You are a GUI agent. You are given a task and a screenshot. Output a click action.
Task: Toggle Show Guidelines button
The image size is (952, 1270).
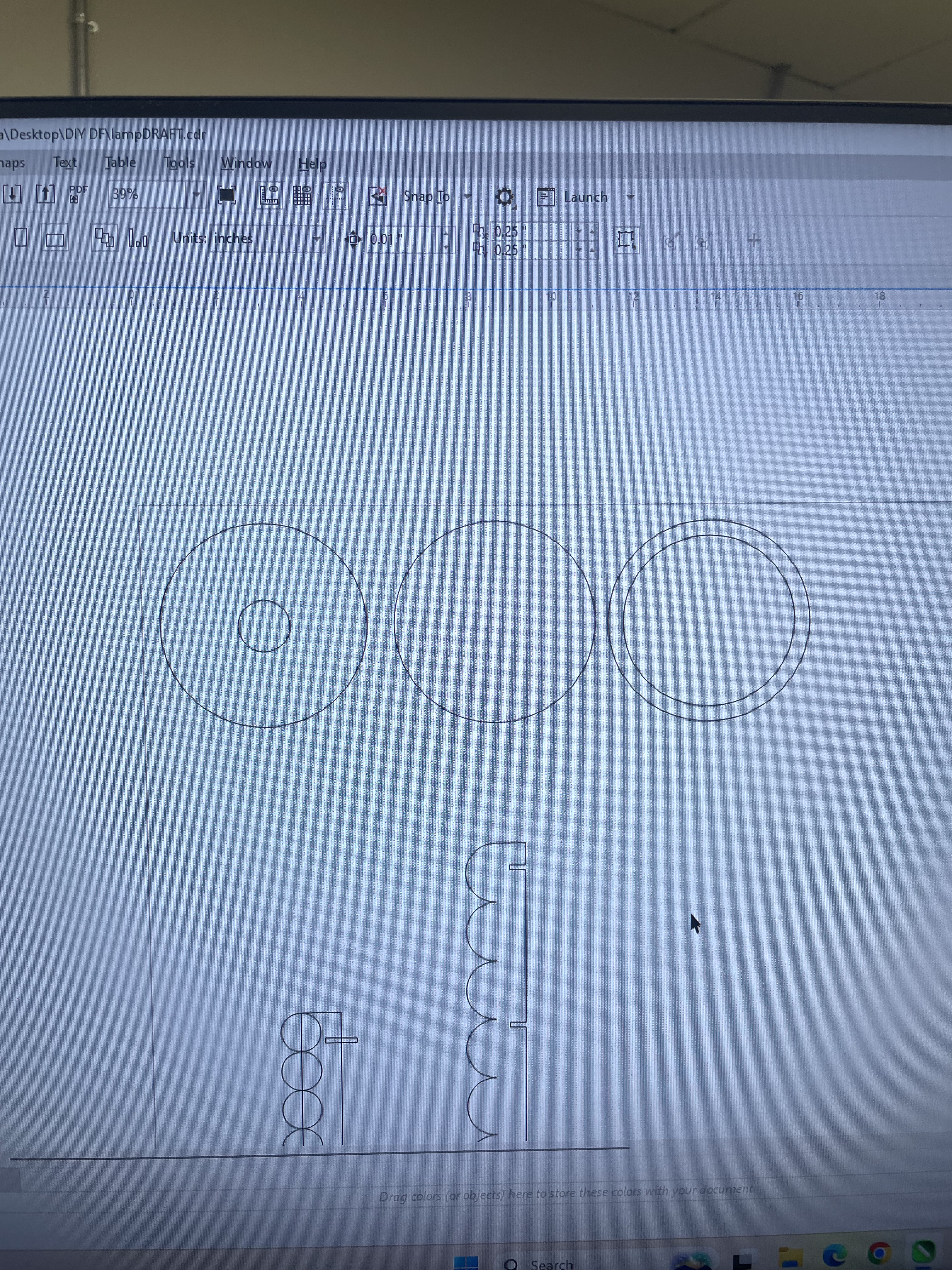[x=335, y=196]
